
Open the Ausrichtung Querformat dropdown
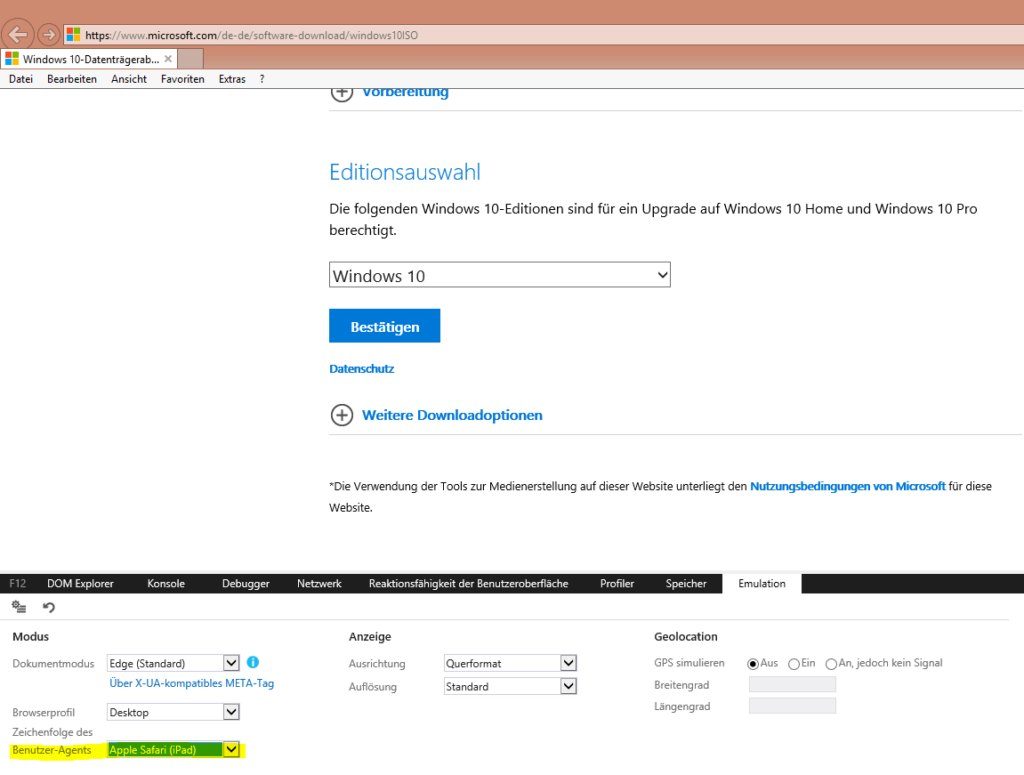[x=568, y=663]
